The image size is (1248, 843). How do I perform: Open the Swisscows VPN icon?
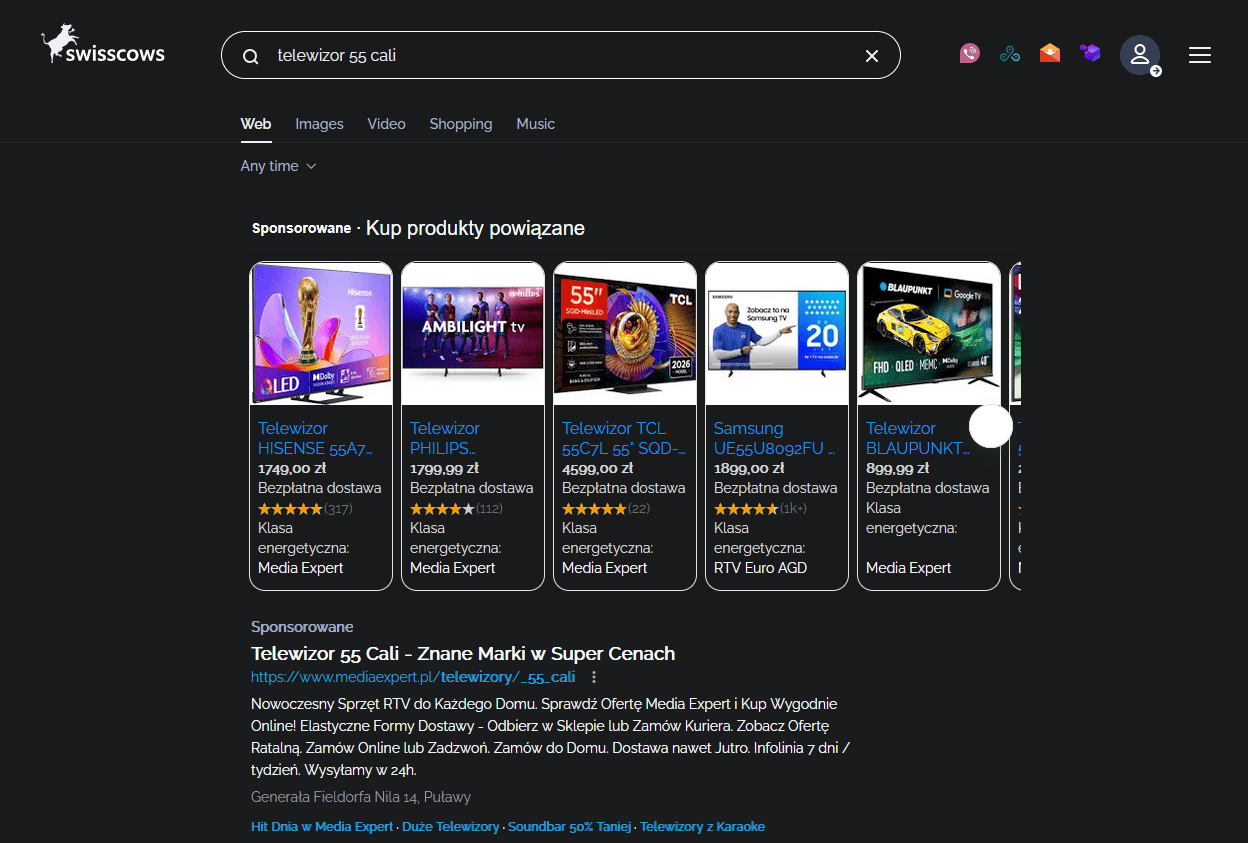(x=1010, y=54)
